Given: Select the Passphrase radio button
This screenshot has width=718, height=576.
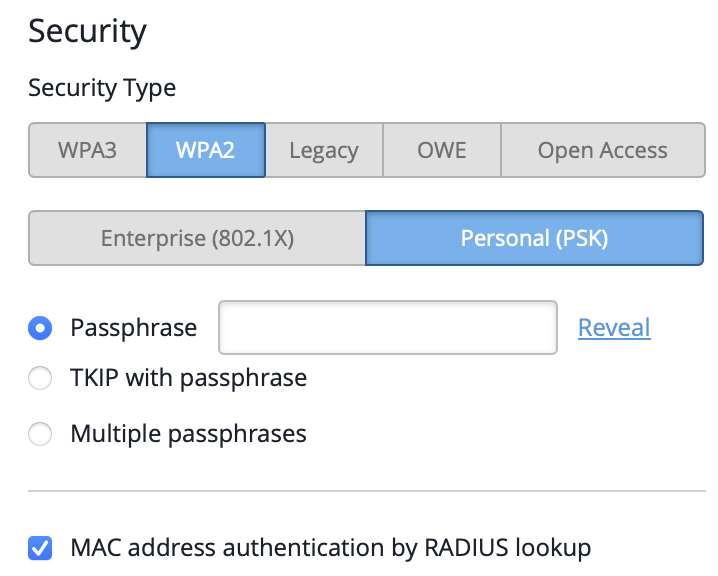Looking at the screenshot, I should pyautogui.click(x=41, y=327).
